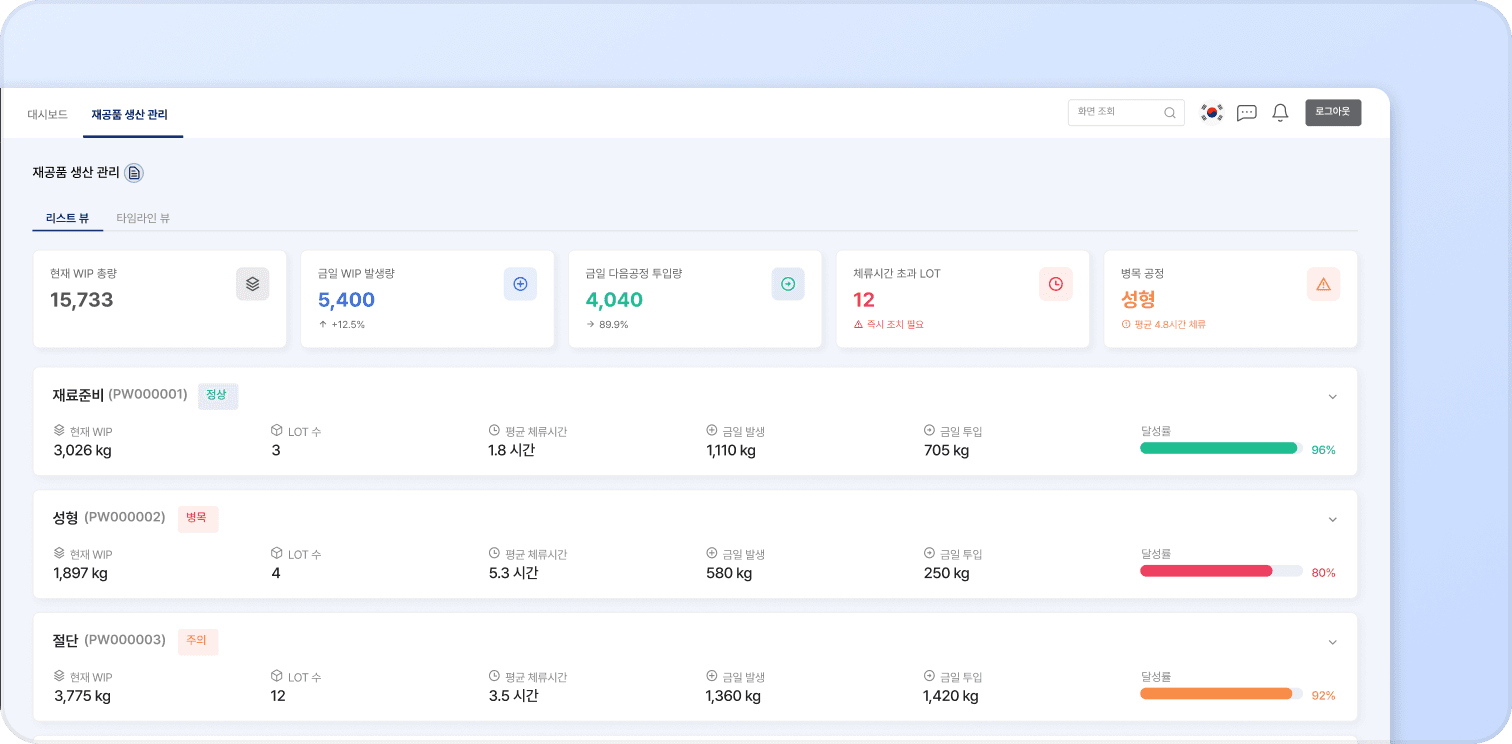Image resolution: width=1512 pixels, height=744 pixels.
Task: Click the 3,026 kg 현재 WIP value
Action: 82,451
